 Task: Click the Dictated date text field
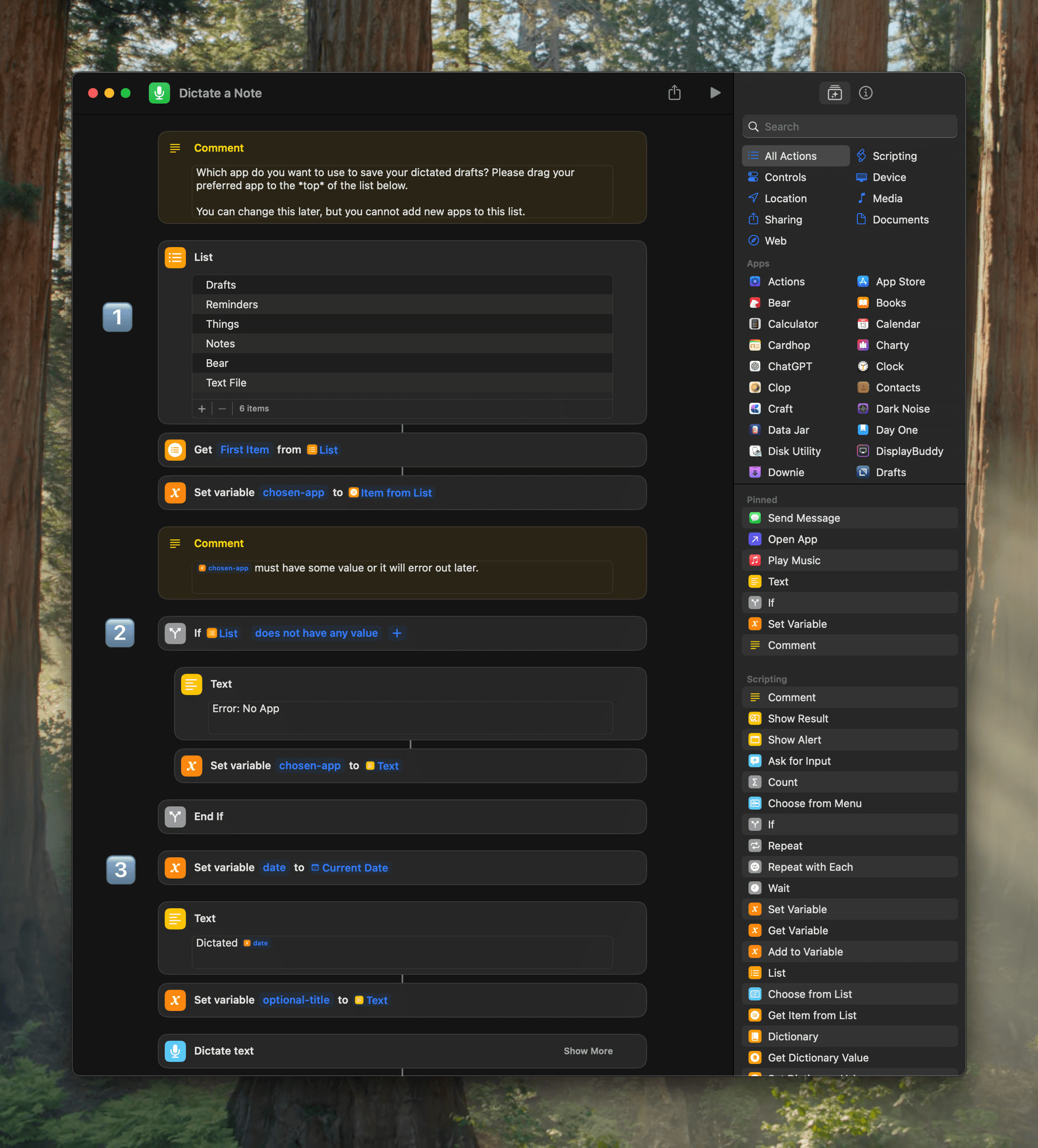402,951
